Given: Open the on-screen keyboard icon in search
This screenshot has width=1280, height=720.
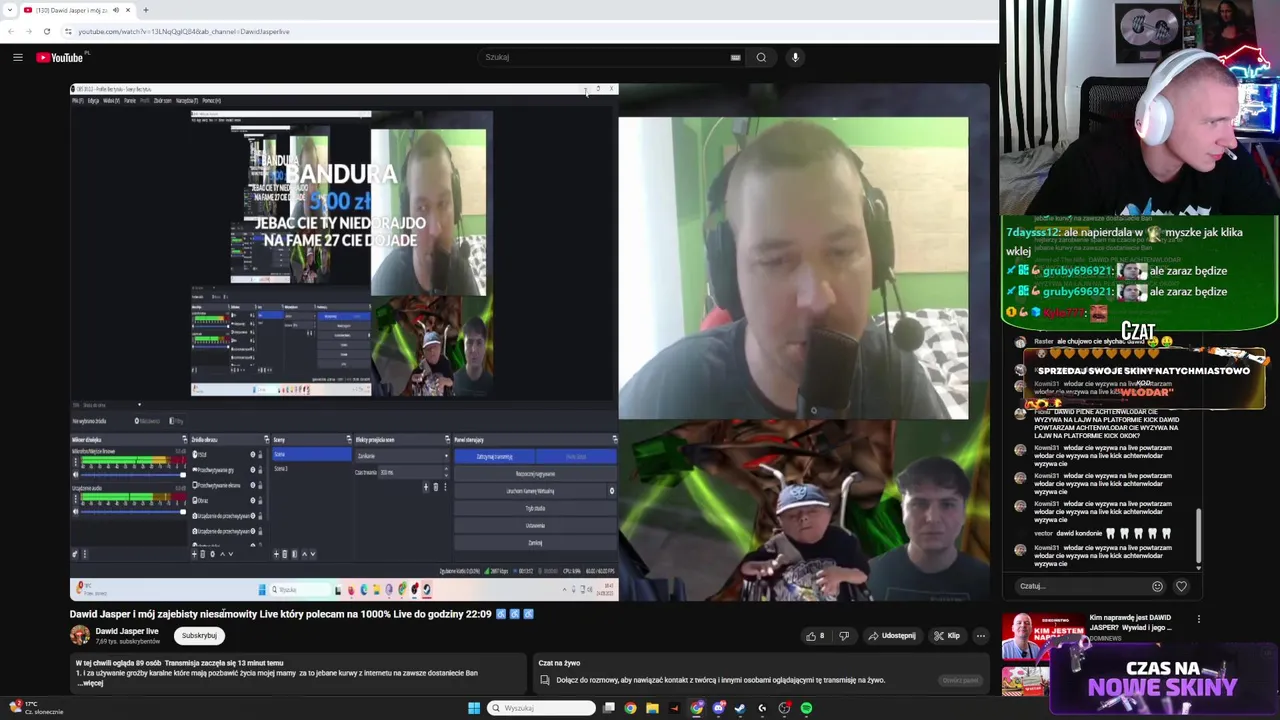Looking at the screenshot, I should (x=735, y=57).
